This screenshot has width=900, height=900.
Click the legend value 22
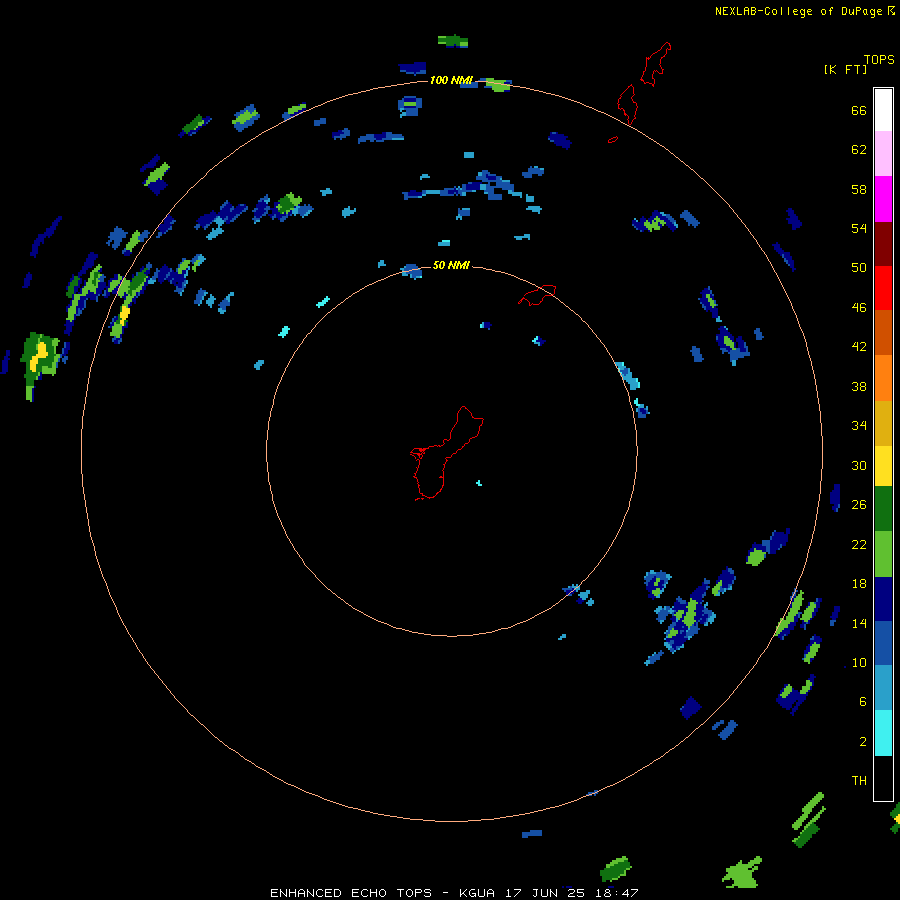(859, 545)
